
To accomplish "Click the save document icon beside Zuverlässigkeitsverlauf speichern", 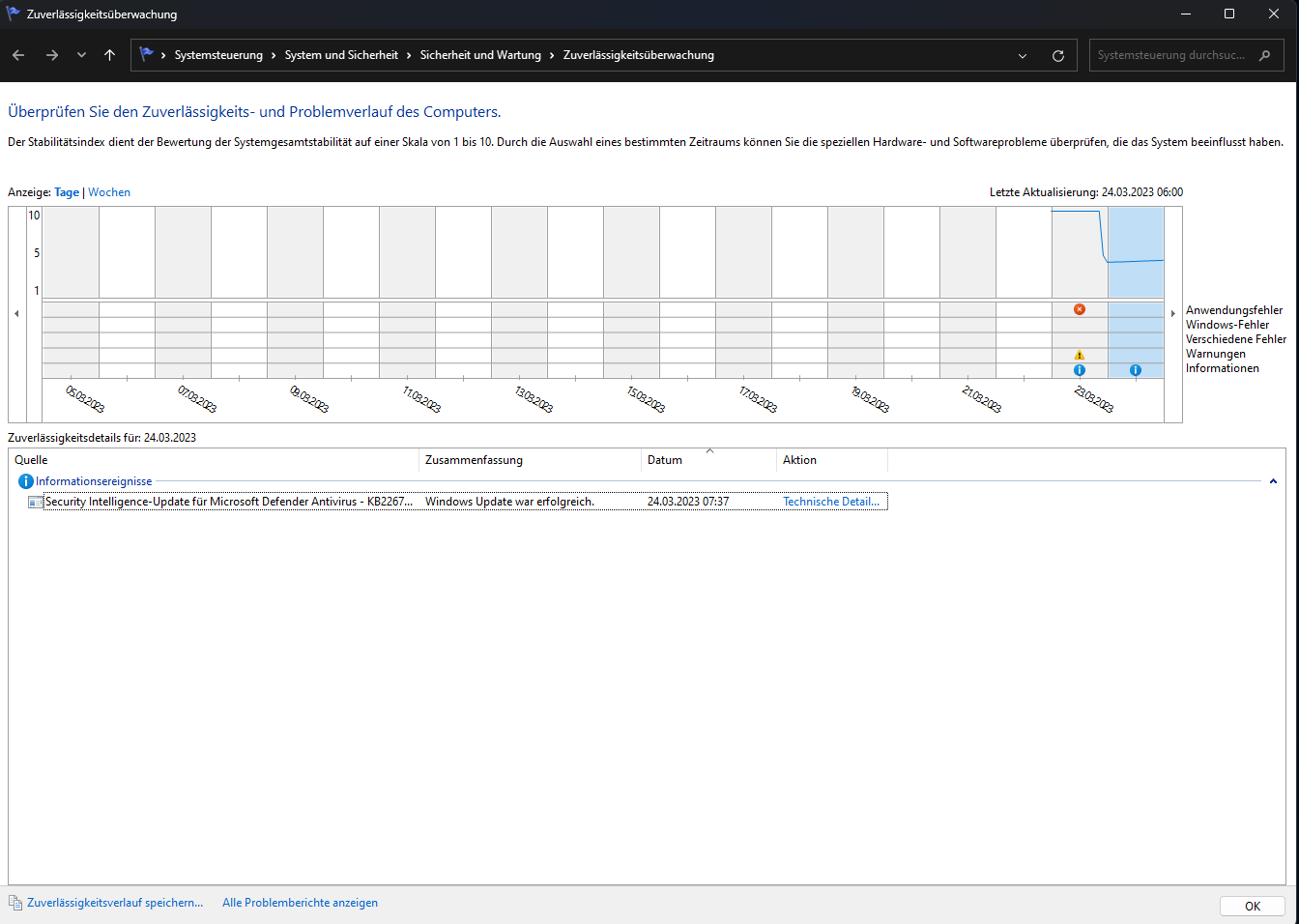I will (x=16, y=902).
